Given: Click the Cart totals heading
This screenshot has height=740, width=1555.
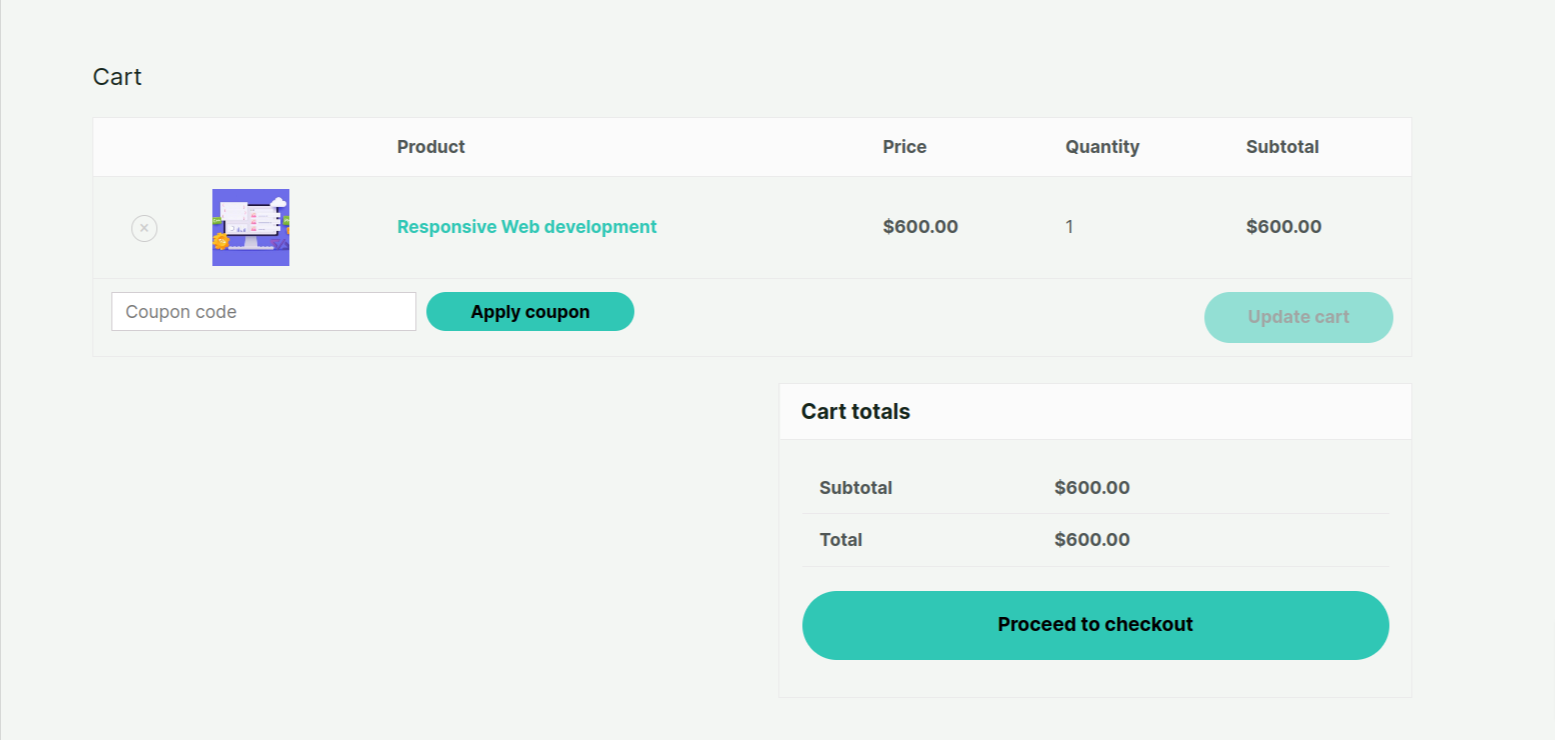Looking at the screenshot, I should pos(855,411).
